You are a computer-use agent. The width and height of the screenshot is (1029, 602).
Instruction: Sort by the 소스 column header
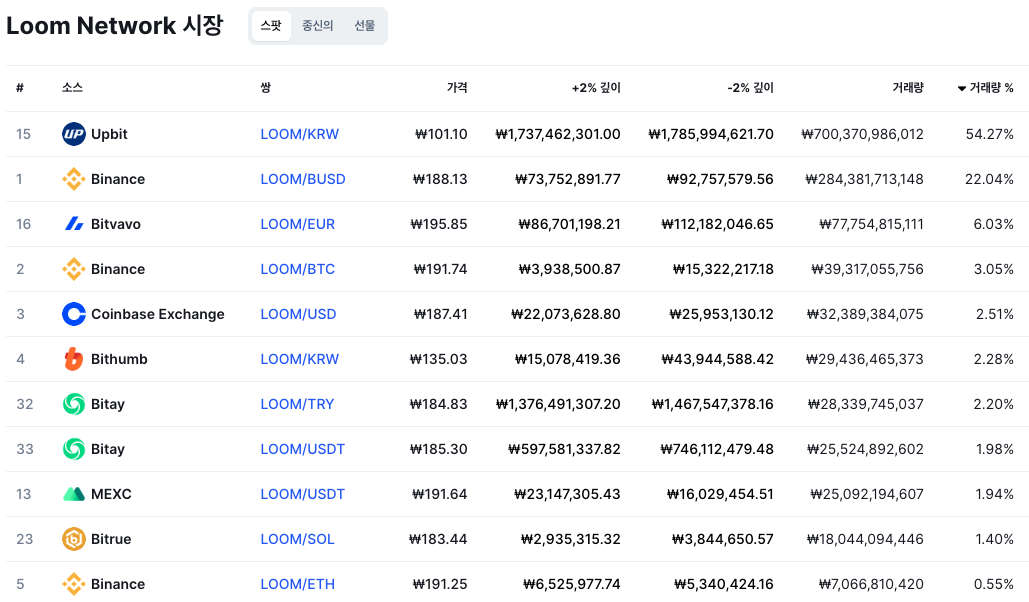pyautogui.click(x=72, y=87)
